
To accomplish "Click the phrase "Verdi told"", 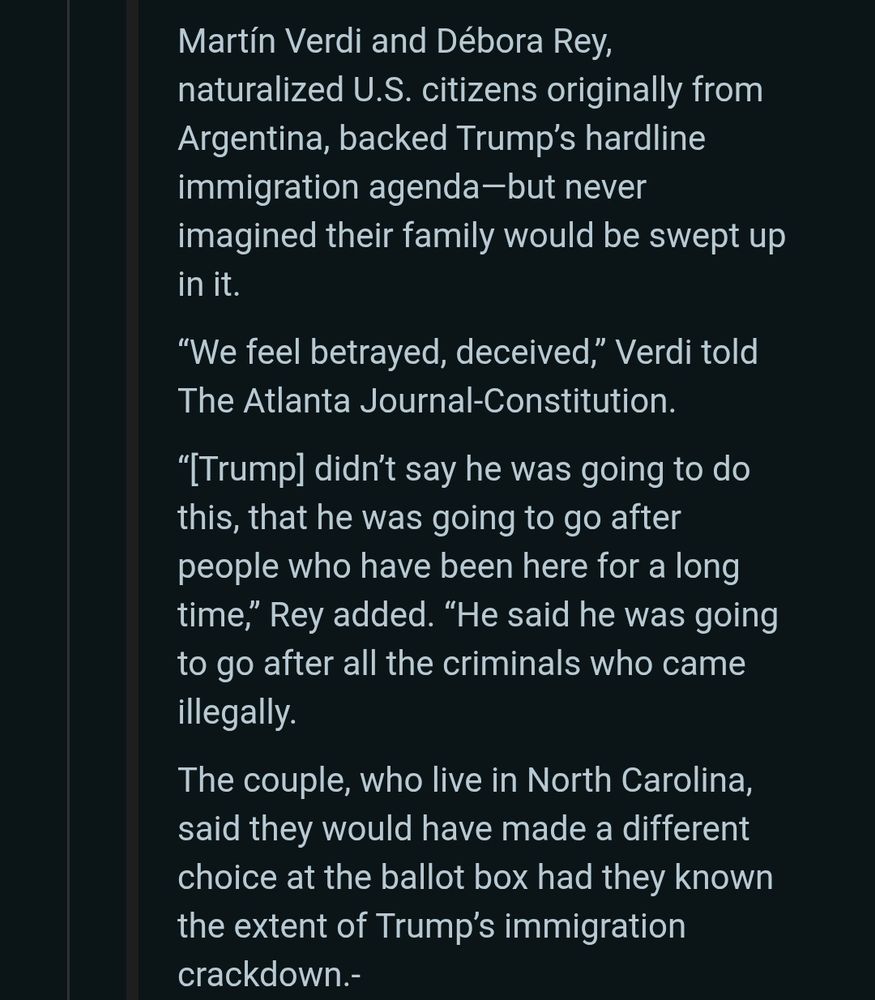I will [686, 352].
